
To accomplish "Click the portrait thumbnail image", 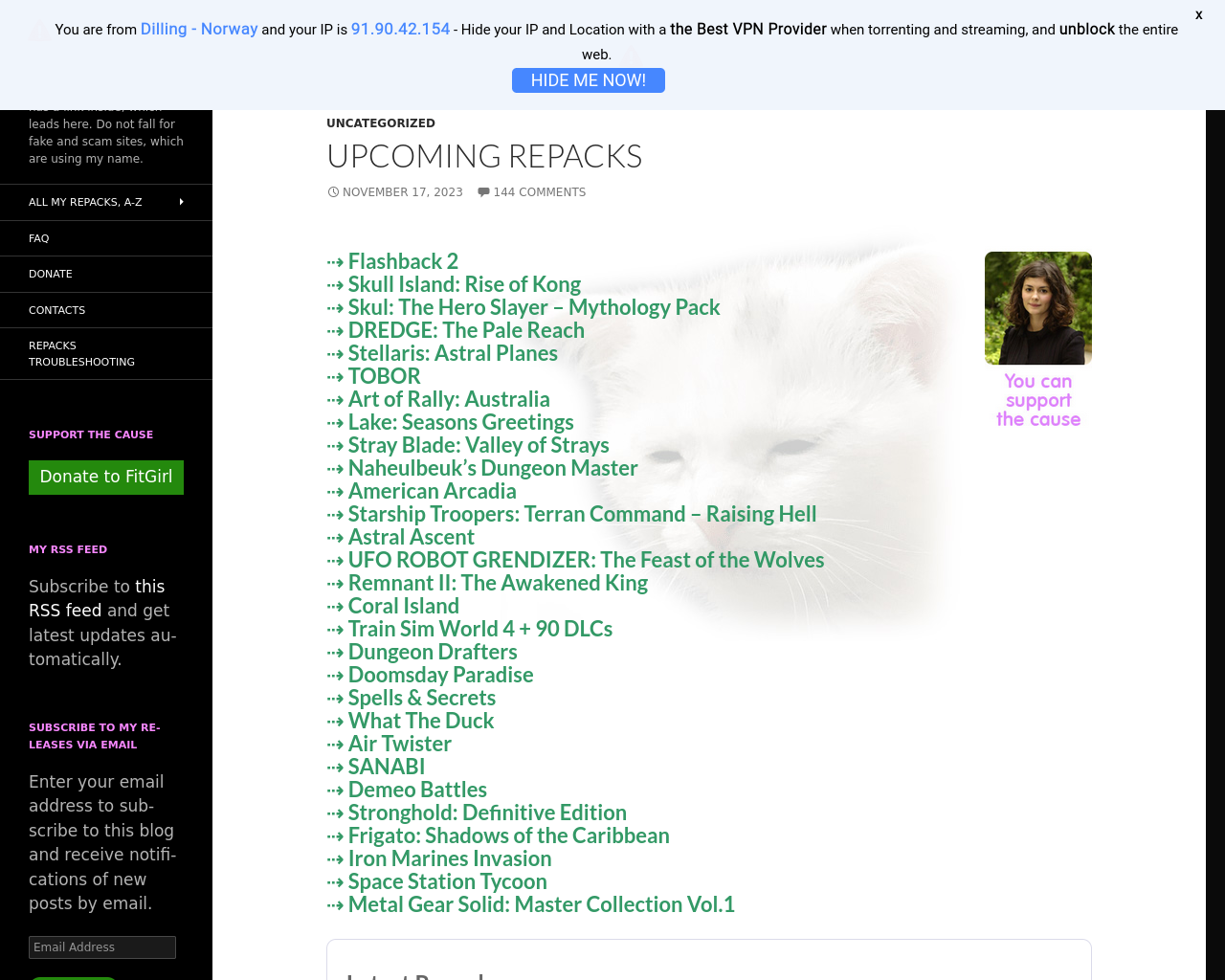I will (x=1038, y=308).
